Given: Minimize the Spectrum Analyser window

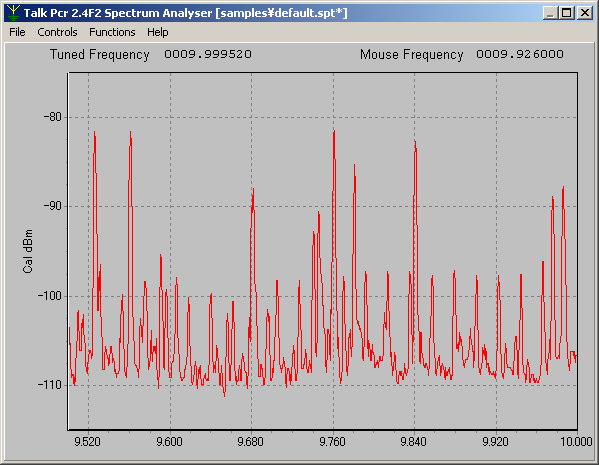Looking at the screenshot, I should (550, 13).
